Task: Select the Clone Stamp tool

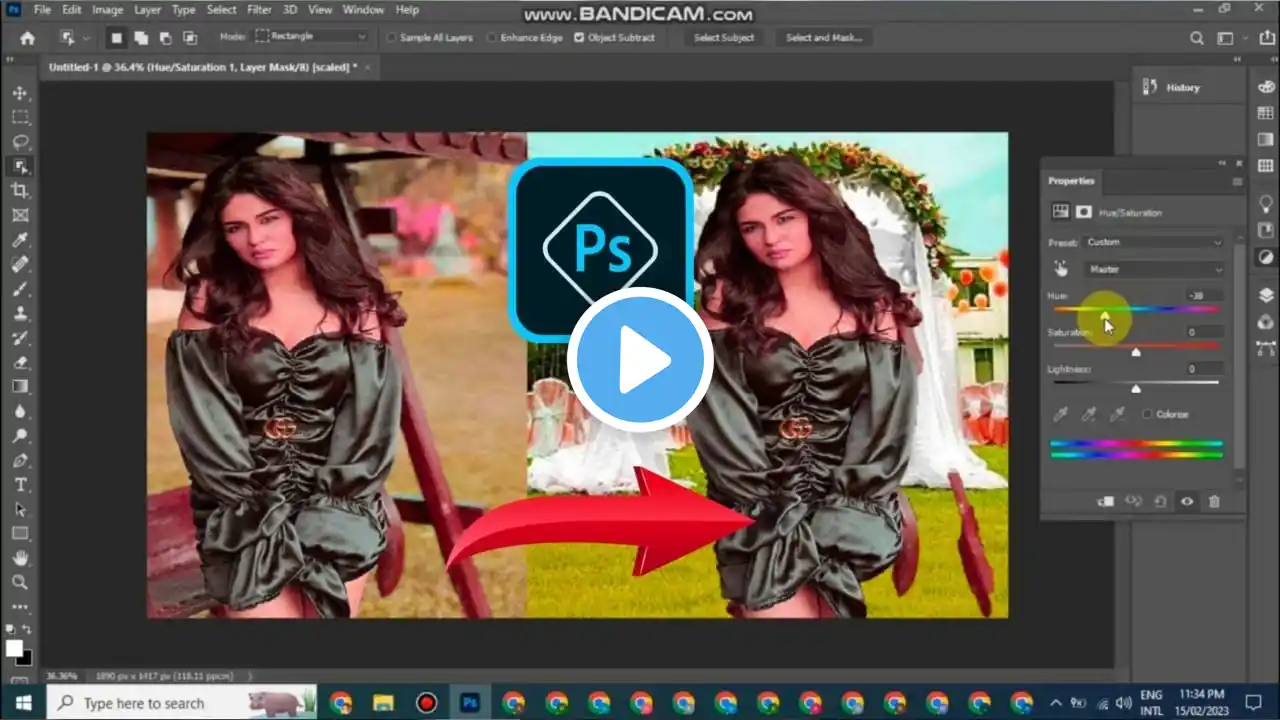Action: coord(20,313)
